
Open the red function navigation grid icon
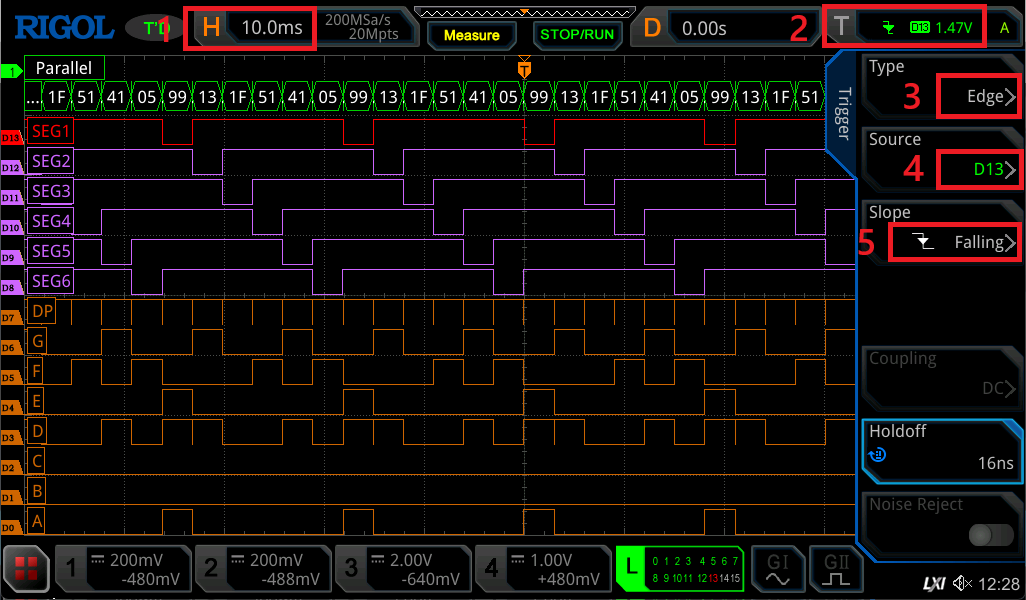[24, 570]
